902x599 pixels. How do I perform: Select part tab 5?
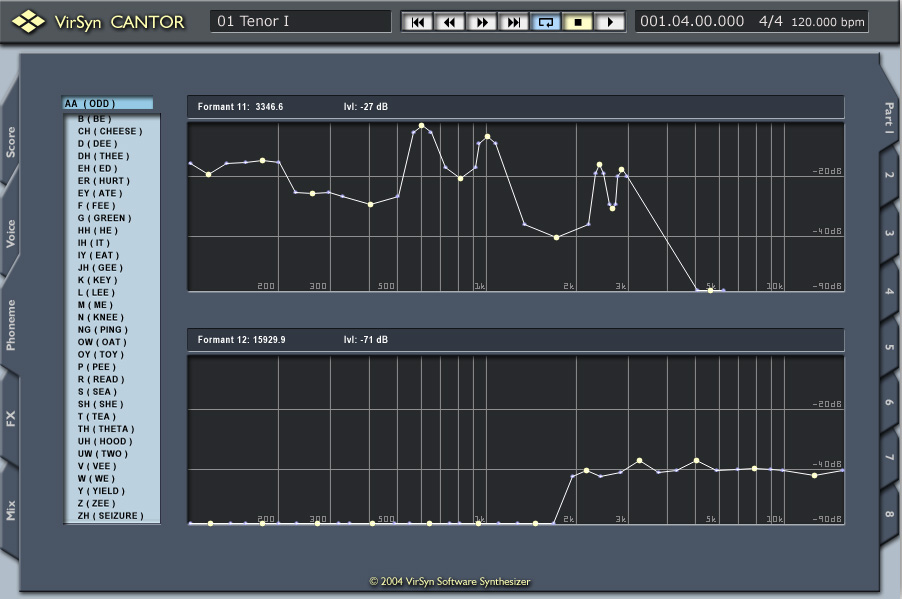point(889,347)
